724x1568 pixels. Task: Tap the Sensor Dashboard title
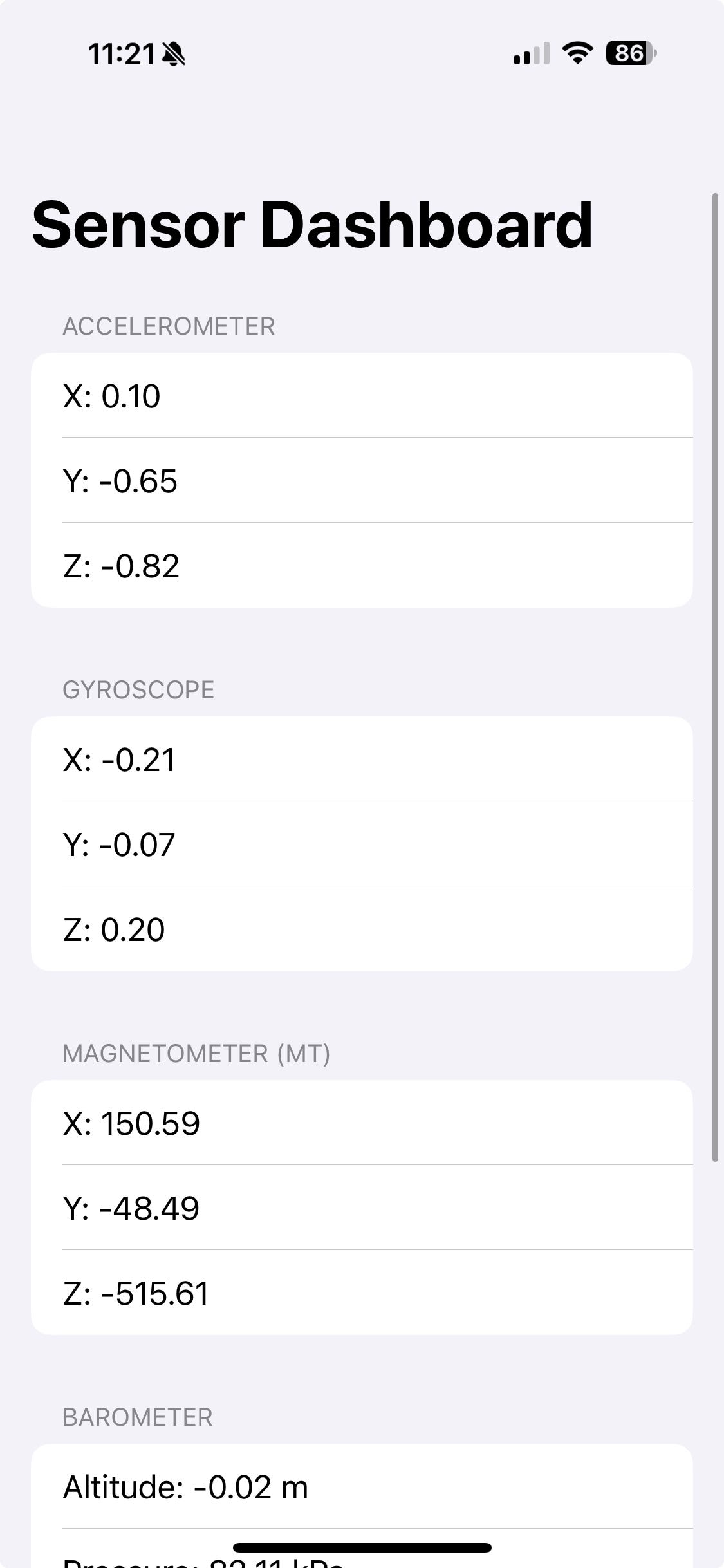[312, 225]
